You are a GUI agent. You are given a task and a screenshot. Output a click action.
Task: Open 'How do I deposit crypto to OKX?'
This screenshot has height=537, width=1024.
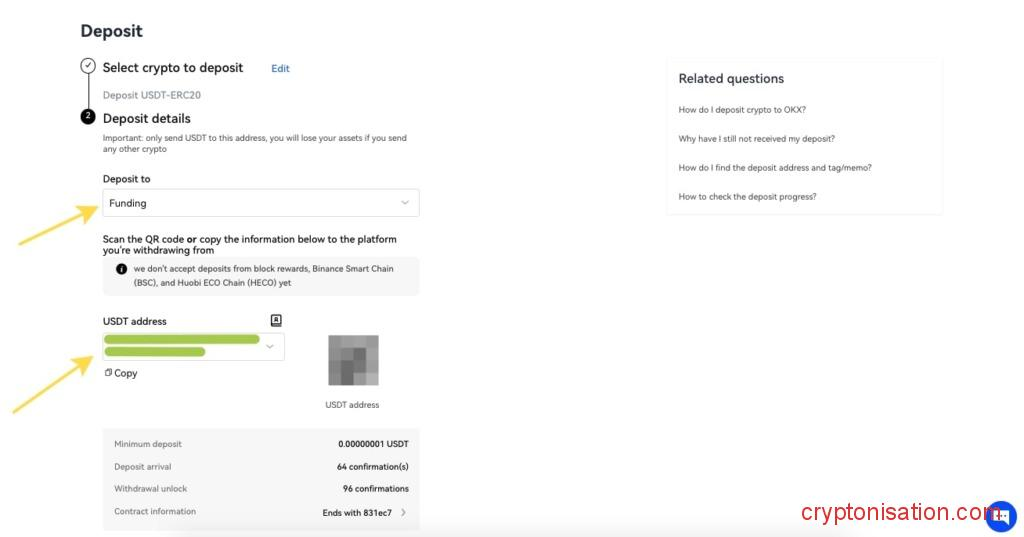(x=742, y=110)
